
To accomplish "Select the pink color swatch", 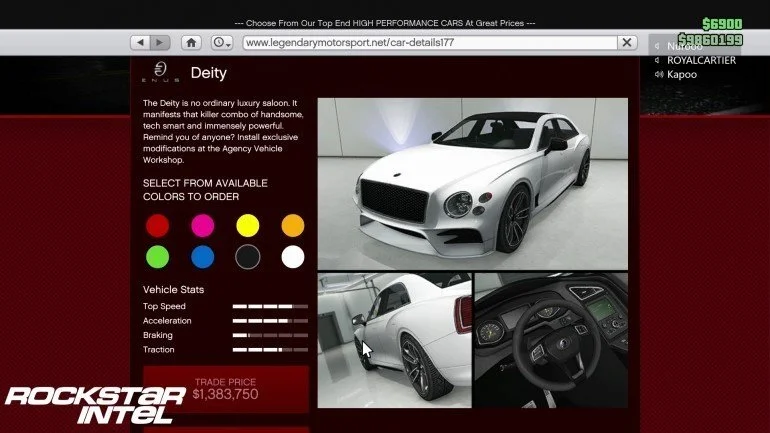I will coord(202,226).
